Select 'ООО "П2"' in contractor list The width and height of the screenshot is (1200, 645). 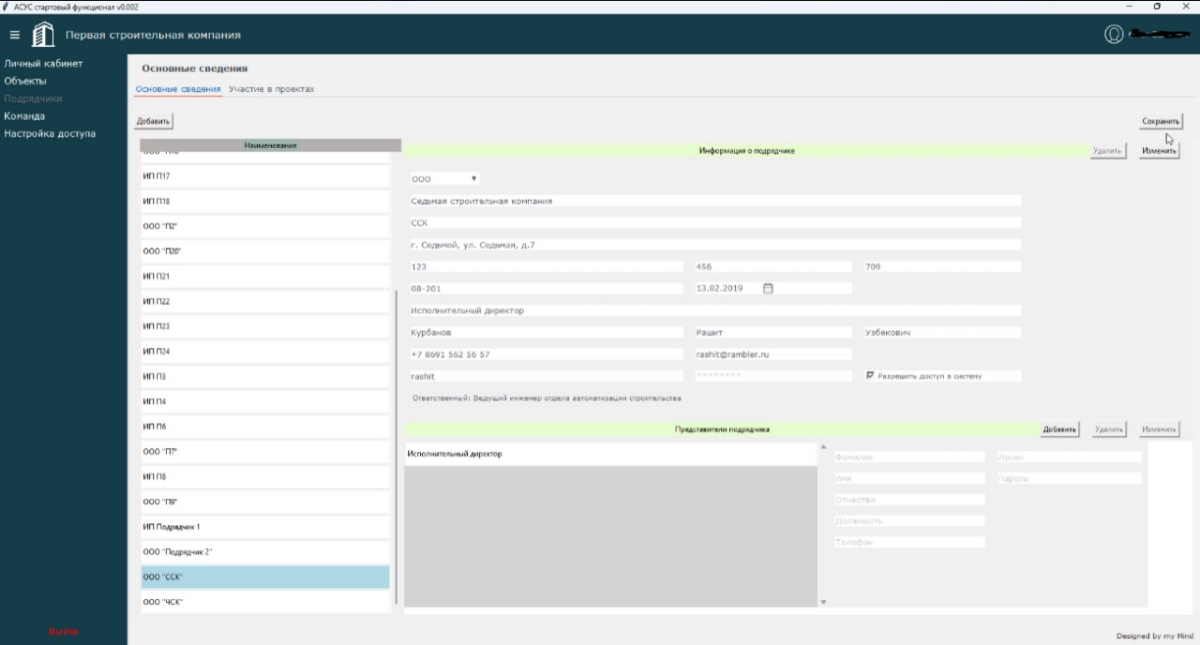(x=265, y=226)
